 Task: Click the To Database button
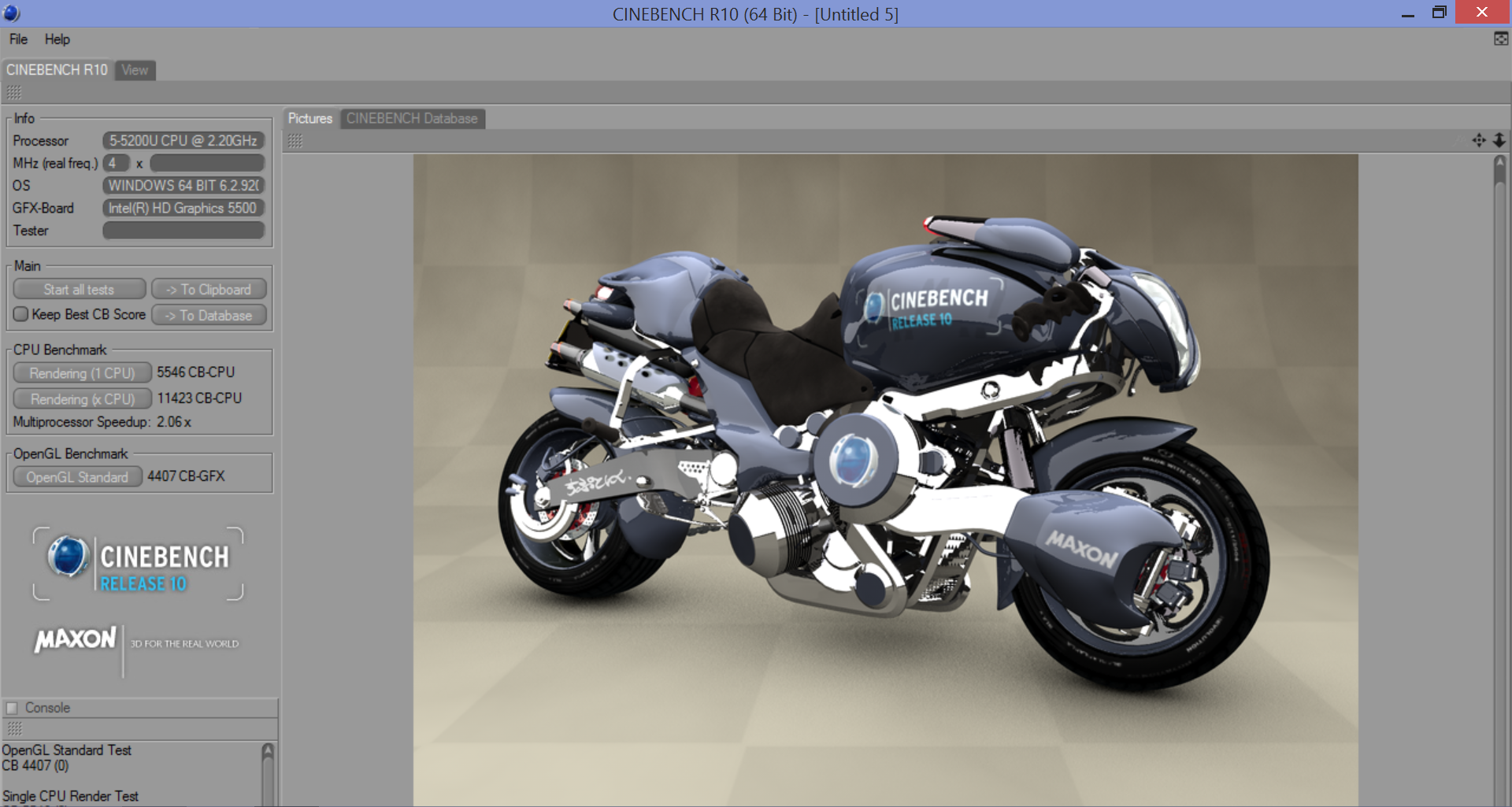click(209, 316)
